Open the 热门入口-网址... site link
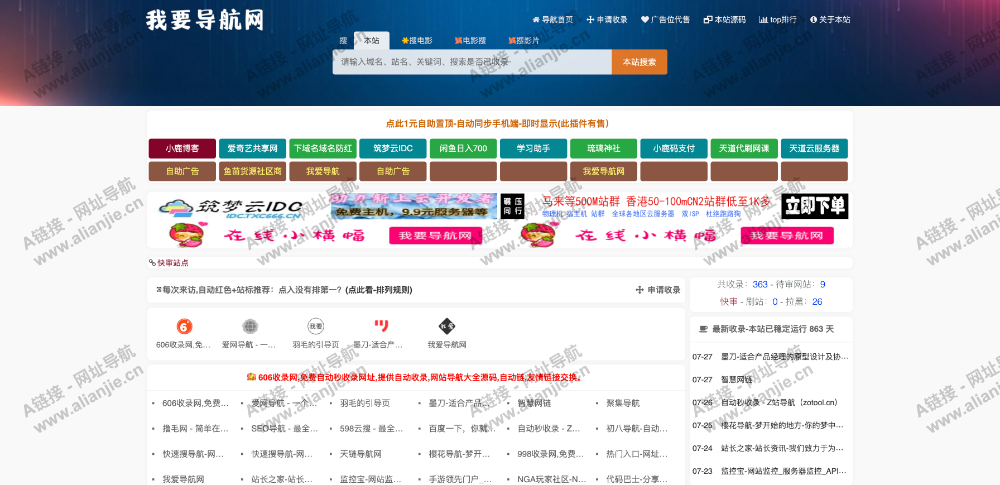 coord(636,454)
